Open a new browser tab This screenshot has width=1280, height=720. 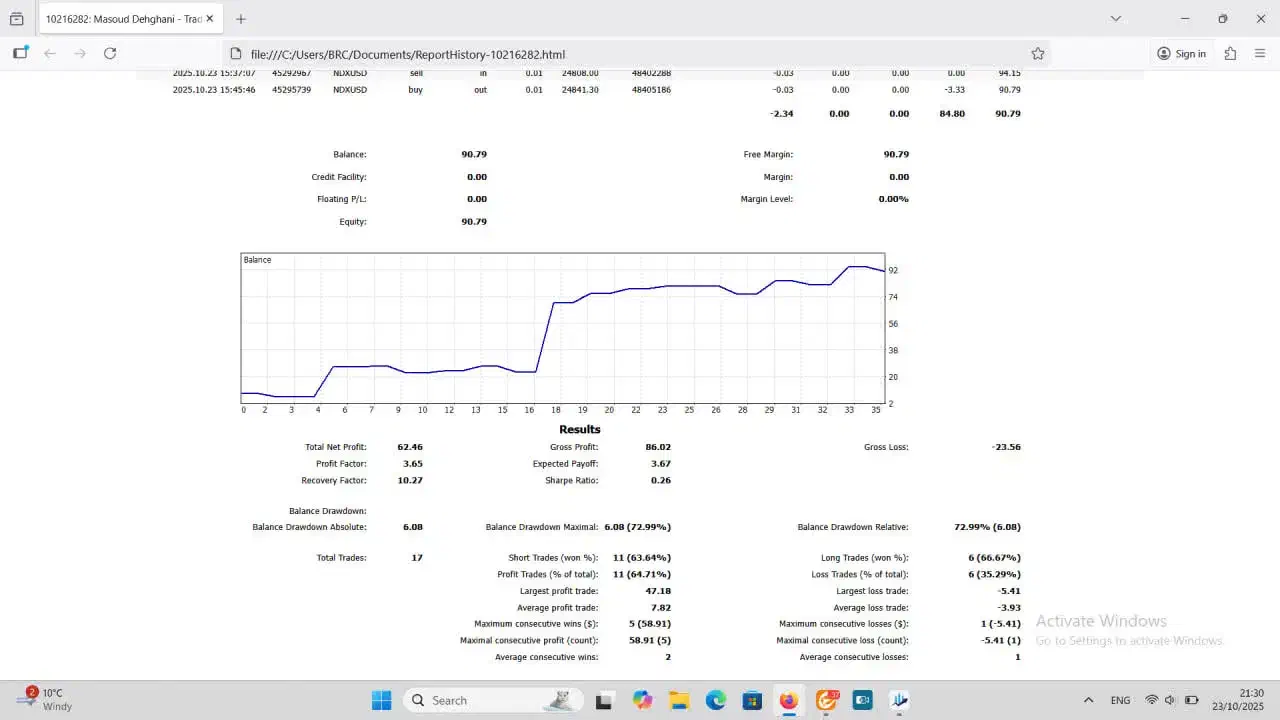click(240, 19)
